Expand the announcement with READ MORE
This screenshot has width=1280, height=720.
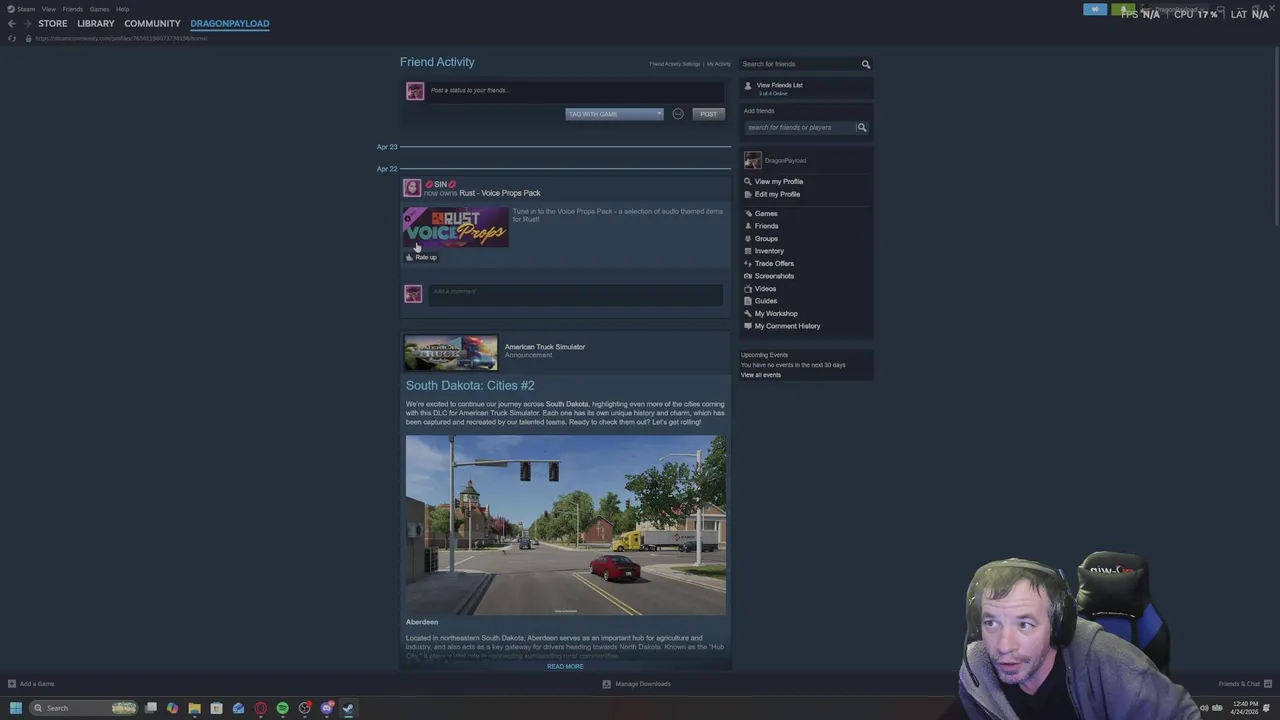tap(565, 666)
